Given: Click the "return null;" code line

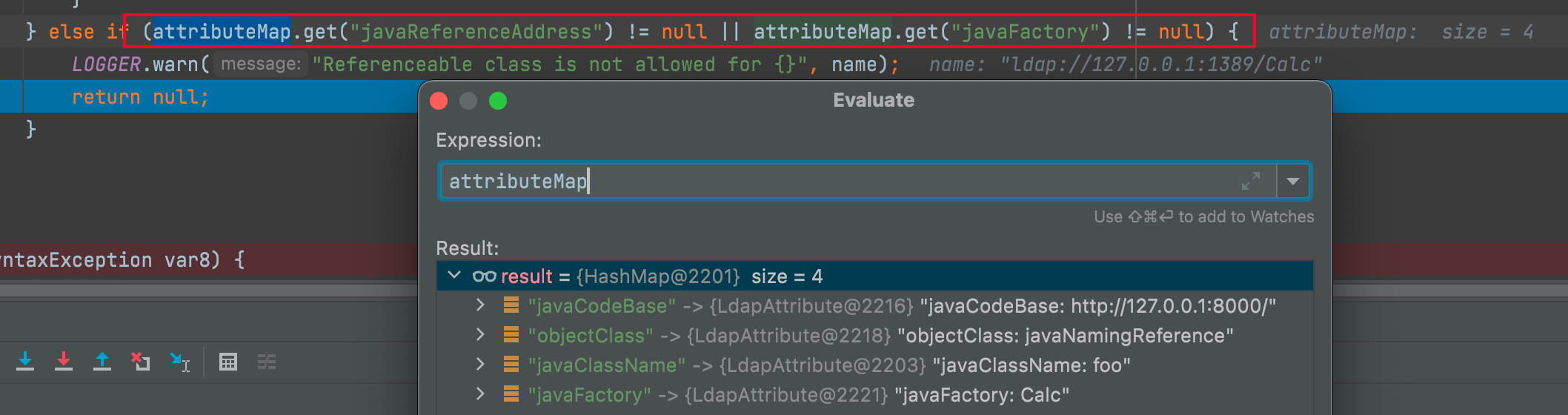Looking at the screenshot, I should [x=140, y=97].
